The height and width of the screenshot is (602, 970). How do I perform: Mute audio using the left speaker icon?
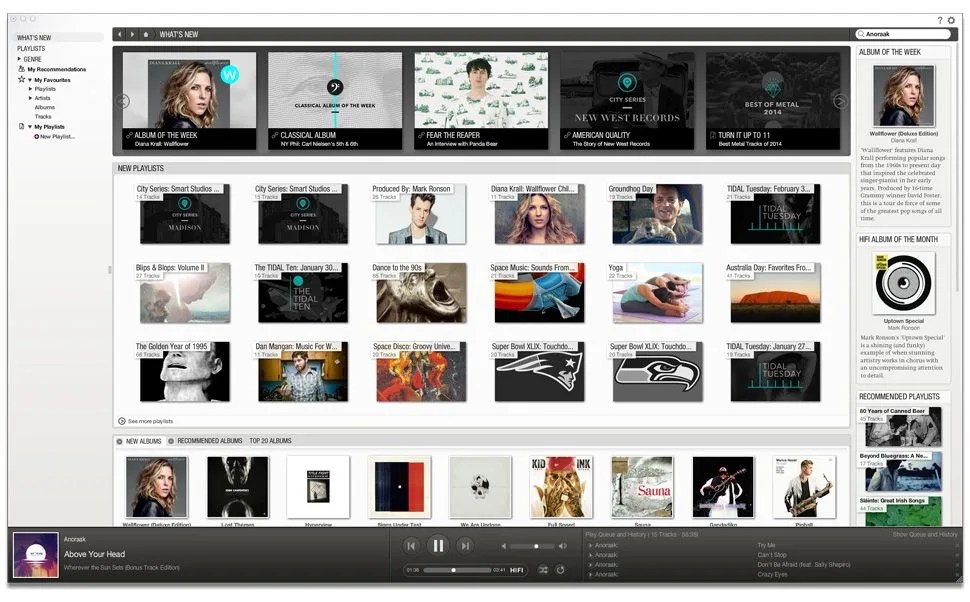click(503, 546)
